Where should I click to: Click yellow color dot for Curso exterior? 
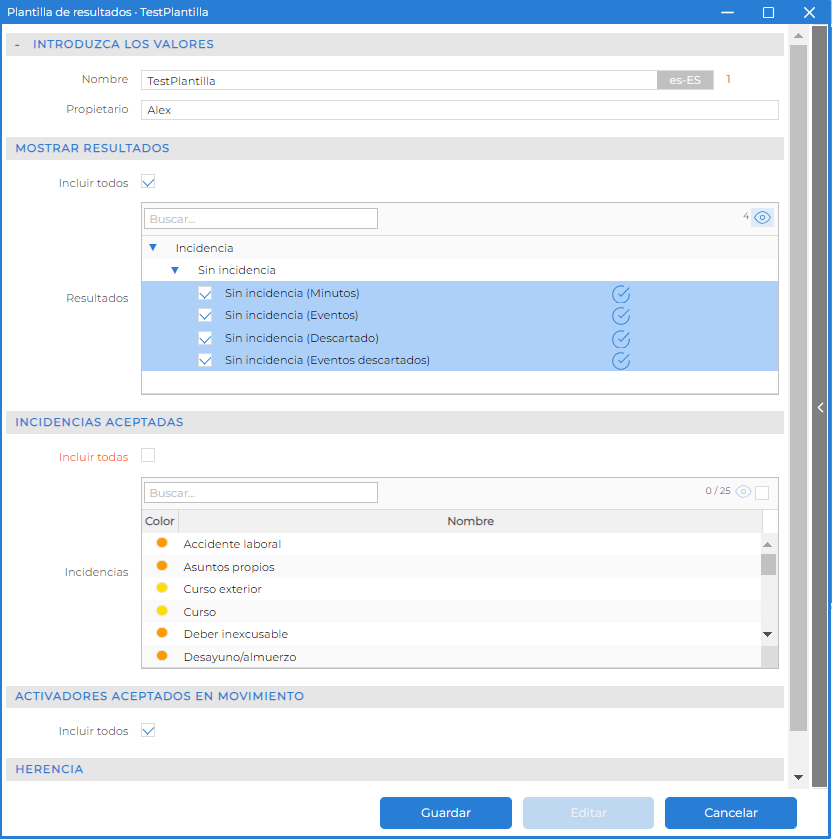tap(162, 588)
